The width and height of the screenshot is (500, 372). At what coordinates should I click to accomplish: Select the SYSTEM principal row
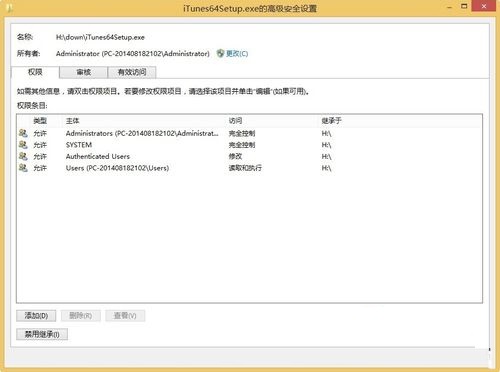point(79,145)
